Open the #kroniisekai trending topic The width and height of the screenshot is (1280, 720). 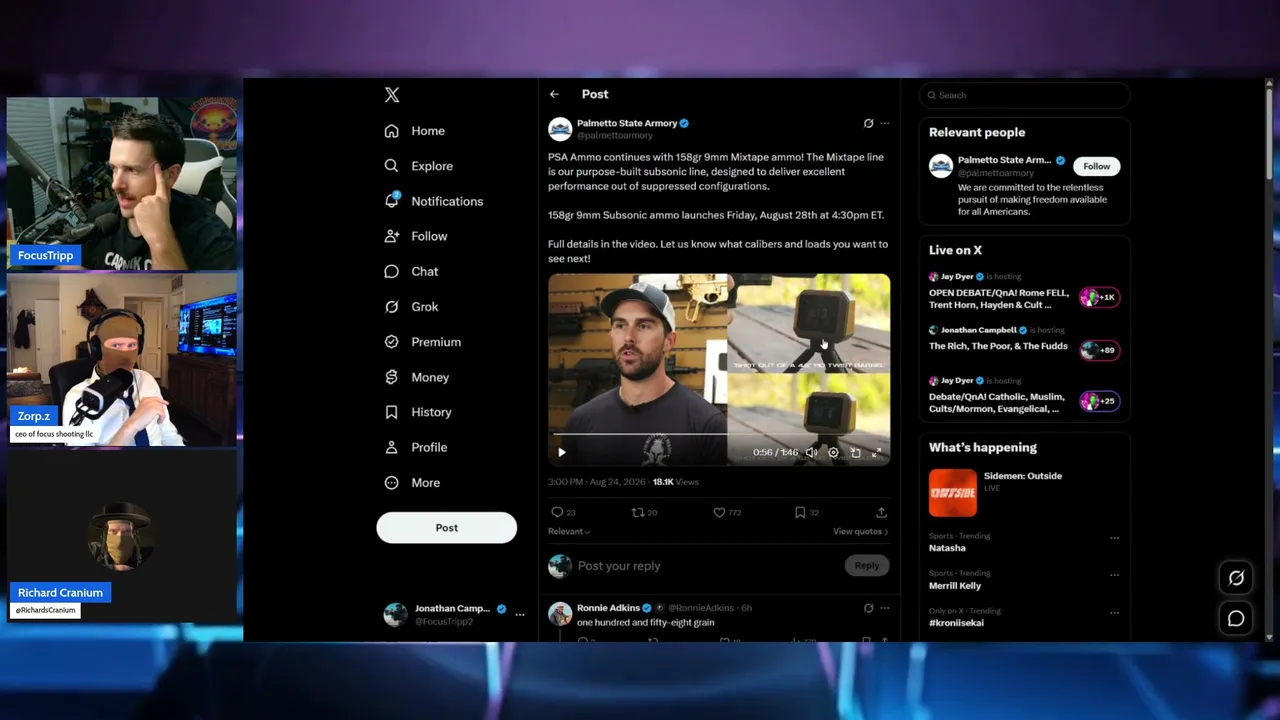[x=956, y=623]
